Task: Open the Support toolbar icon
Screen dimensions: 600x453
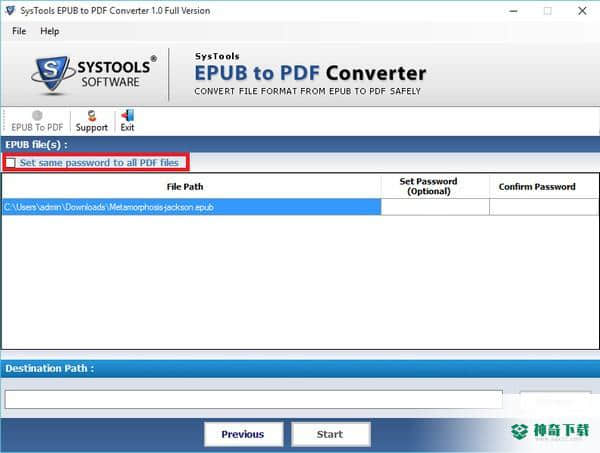Action: point(92,121)
